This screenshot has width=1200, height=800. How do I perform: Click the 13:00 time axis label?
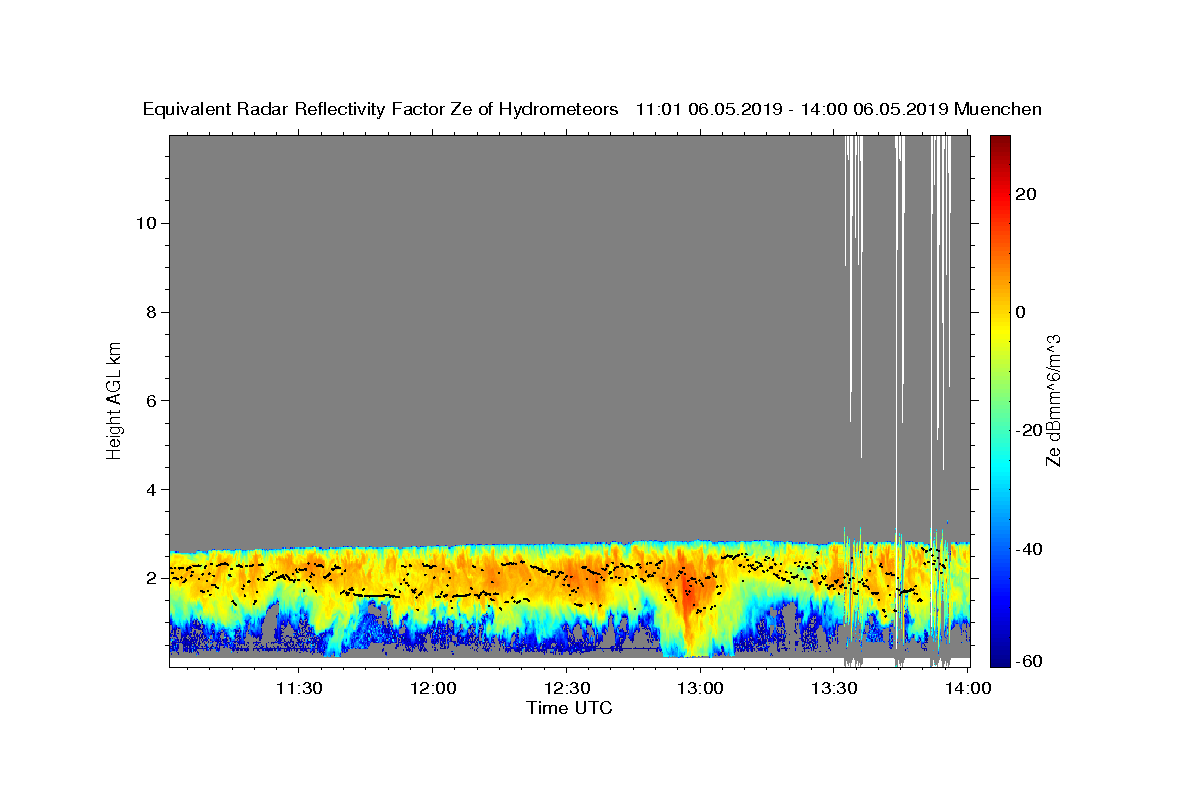click(700, 688)
